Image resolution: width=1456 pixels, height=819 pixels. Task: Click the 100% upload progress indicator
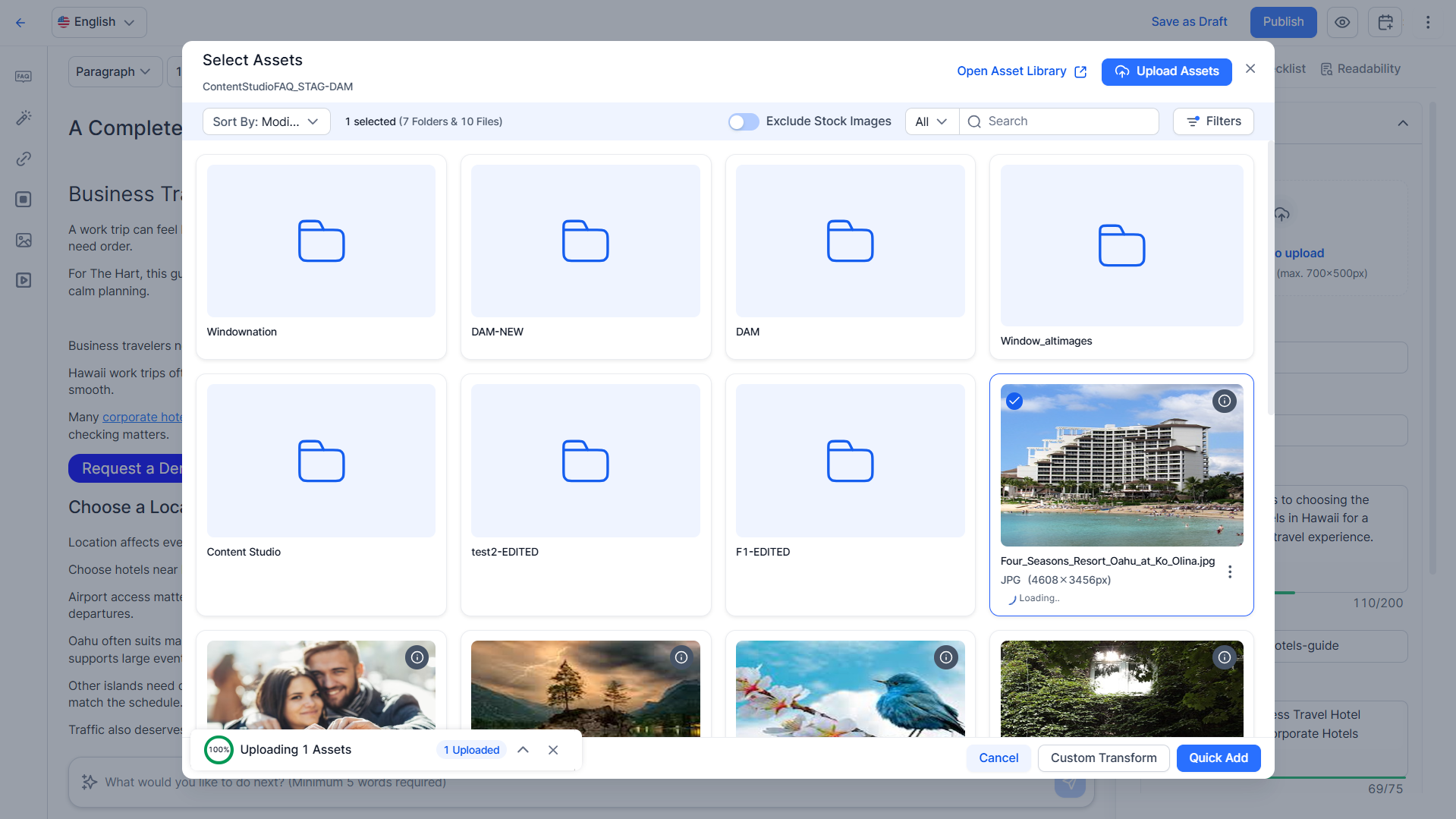pos(219,750)
